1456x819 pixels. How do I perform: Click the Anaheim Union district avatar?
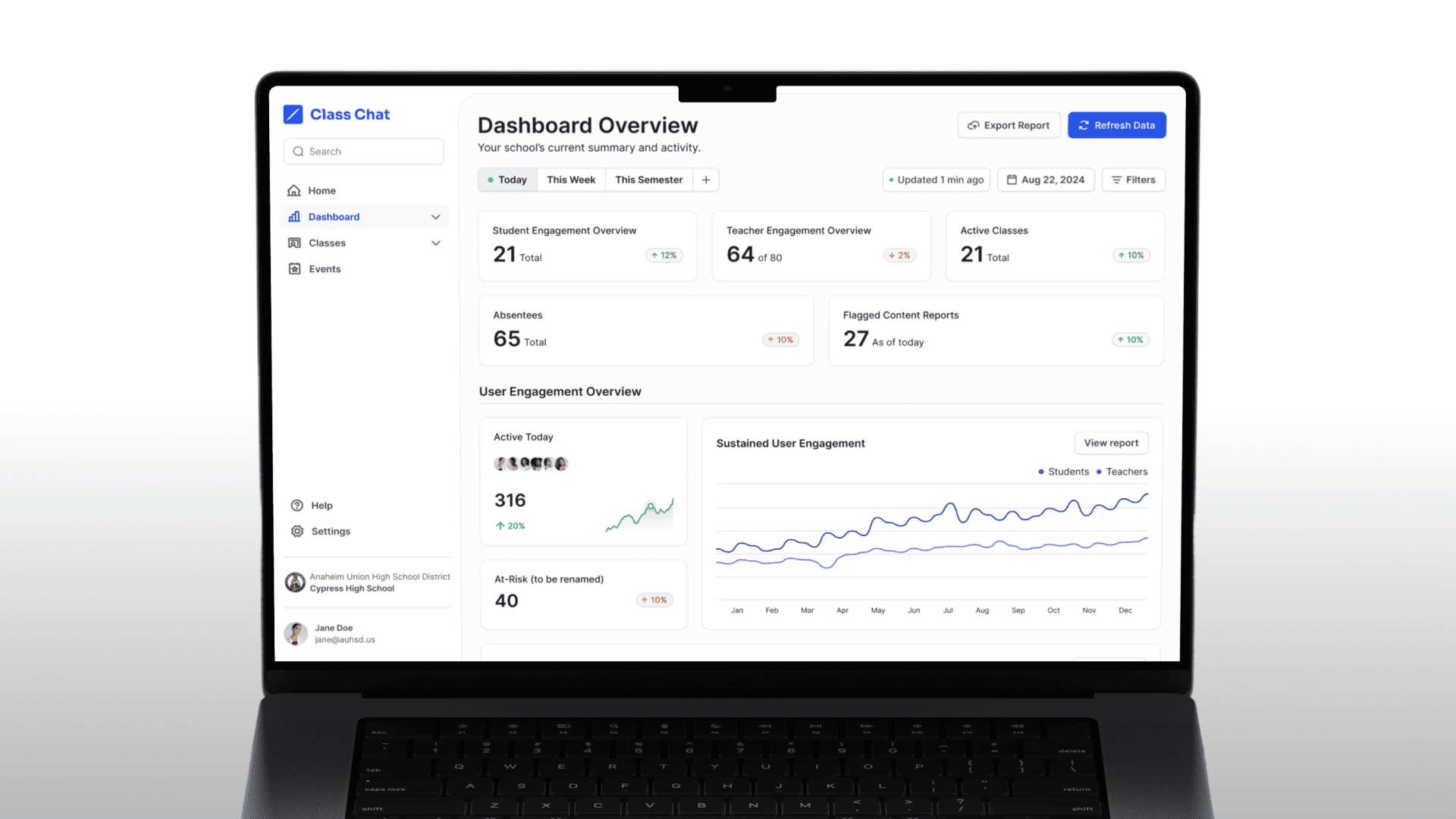(x=295, y=582)
